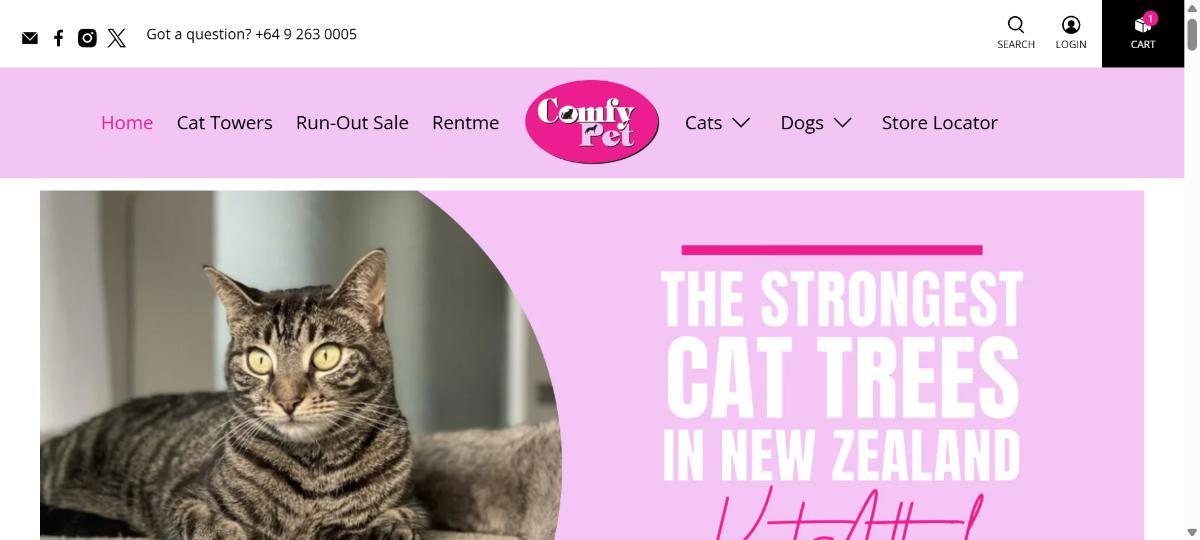Screen dimensions: 1200x540
Task: Open the Instagram social icon
Action: click(87, 38)
